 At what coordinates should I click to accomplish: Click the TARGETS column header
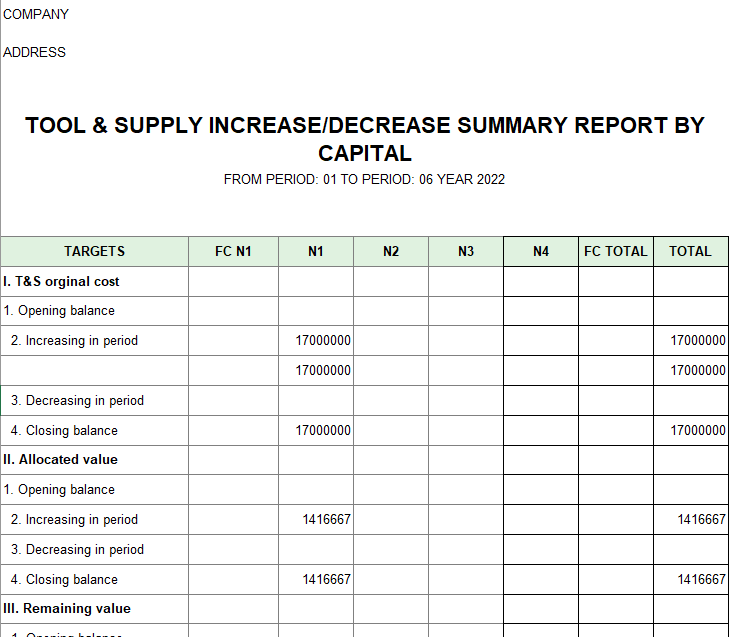pyautogui.click(x=94, y=251)
